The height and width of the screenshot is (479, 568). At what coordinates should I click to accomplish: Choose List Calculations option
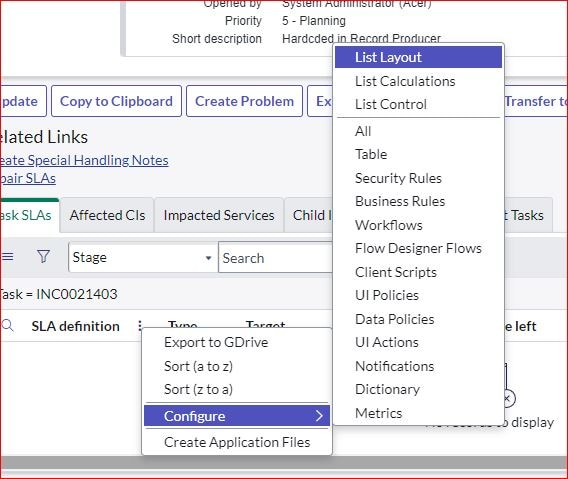[405, 82]
